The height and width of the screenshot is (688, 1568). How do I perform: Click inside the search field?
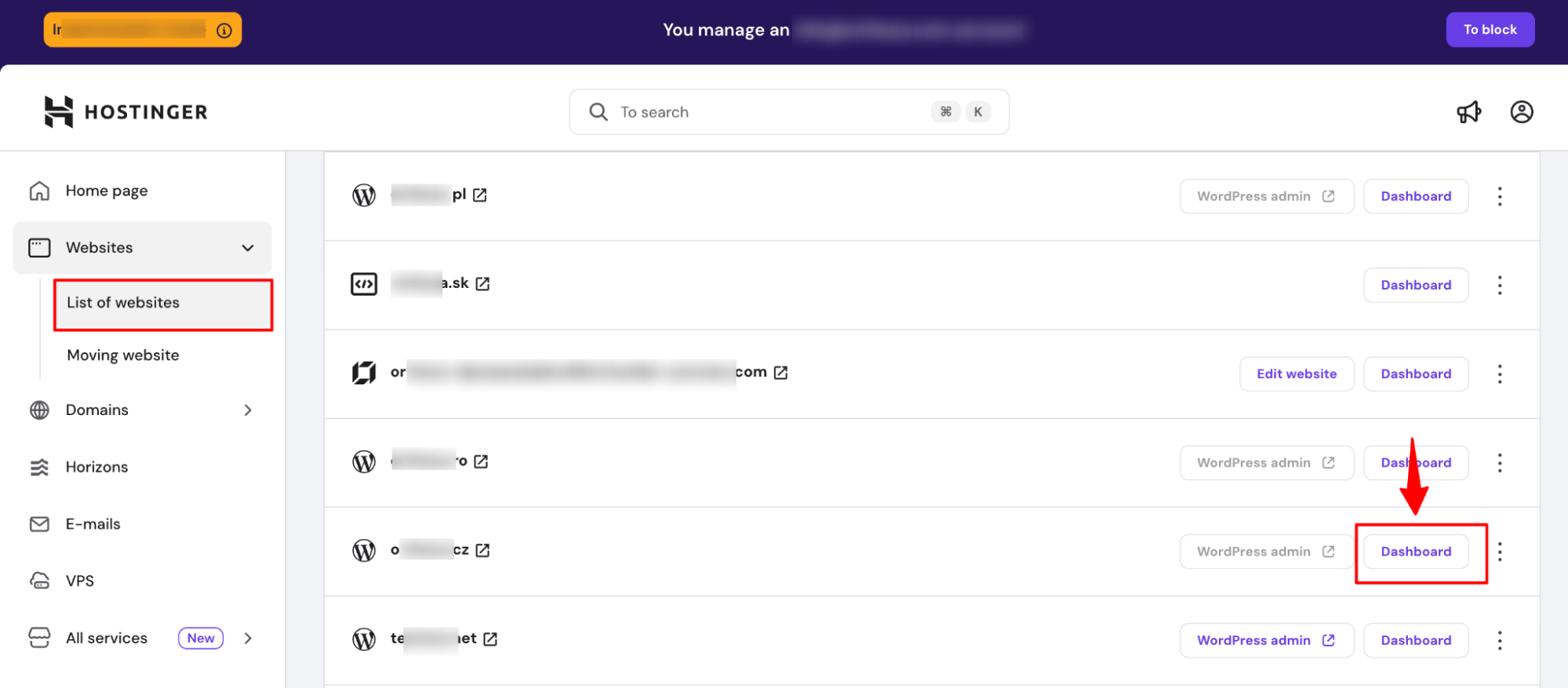(784, 111)
